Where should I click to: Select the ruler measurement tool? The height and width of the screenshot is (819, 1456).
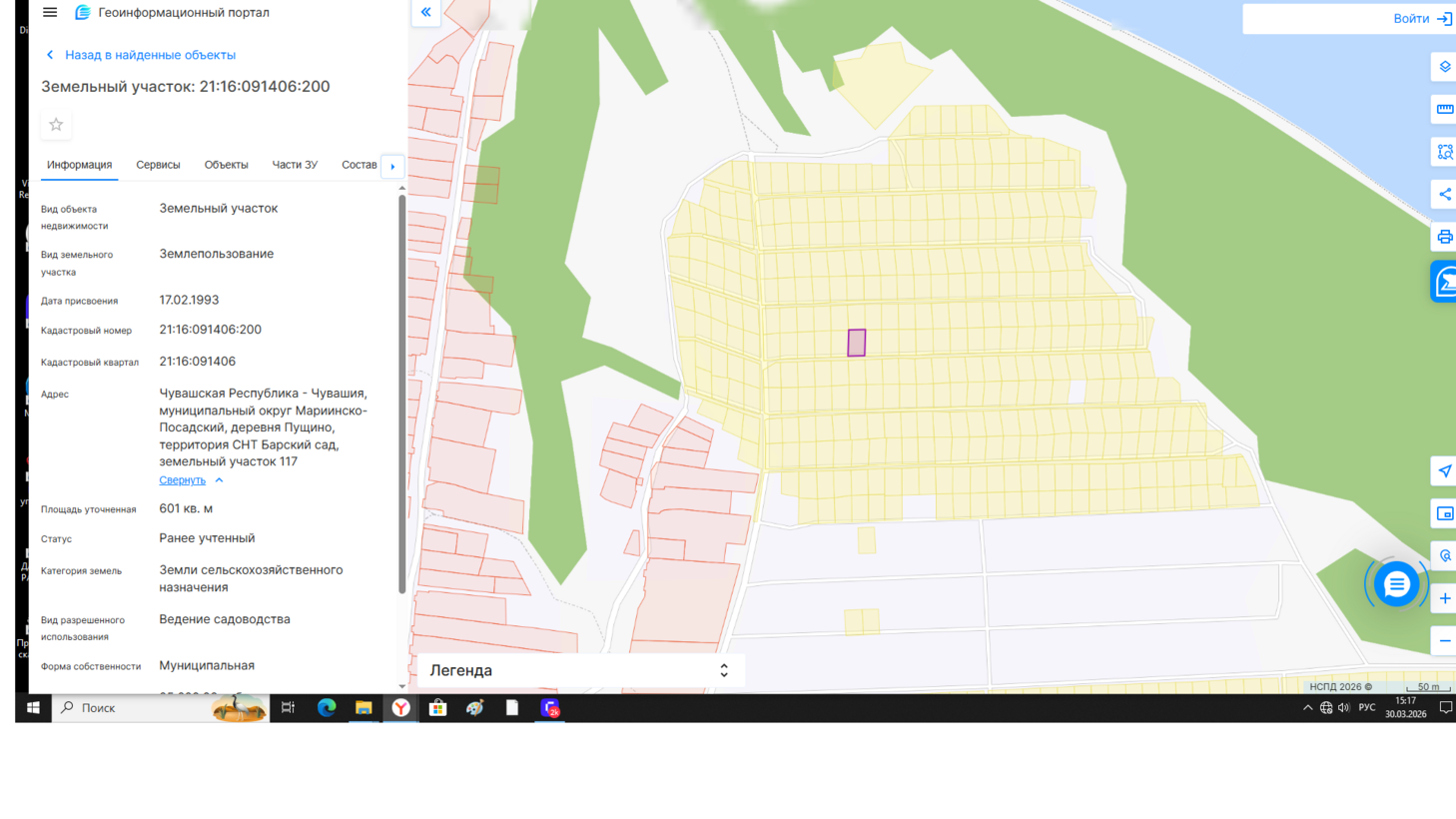tap(1444, 109)
